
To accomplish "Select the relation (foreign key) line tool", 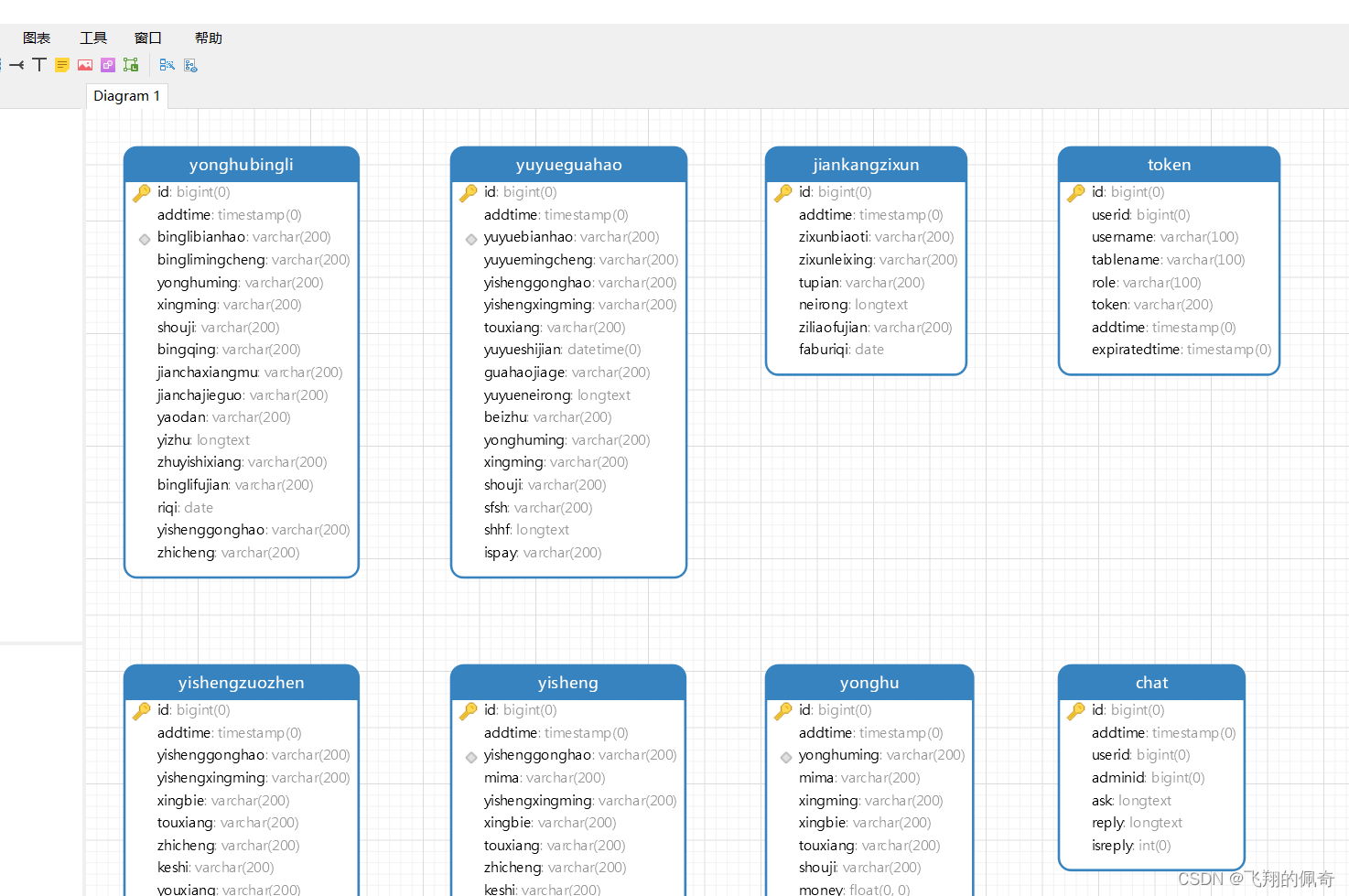I will pos(16,65).
